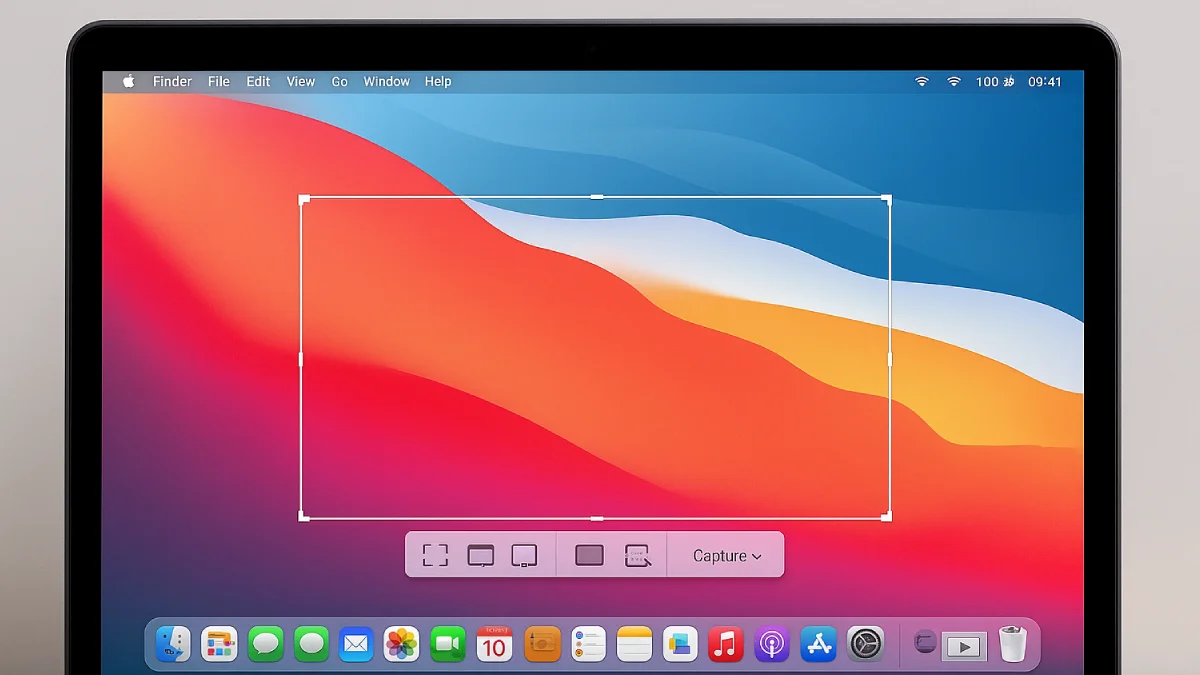Launch Mail from the Dock
The image size is (1200, 675).
[356, 644]
